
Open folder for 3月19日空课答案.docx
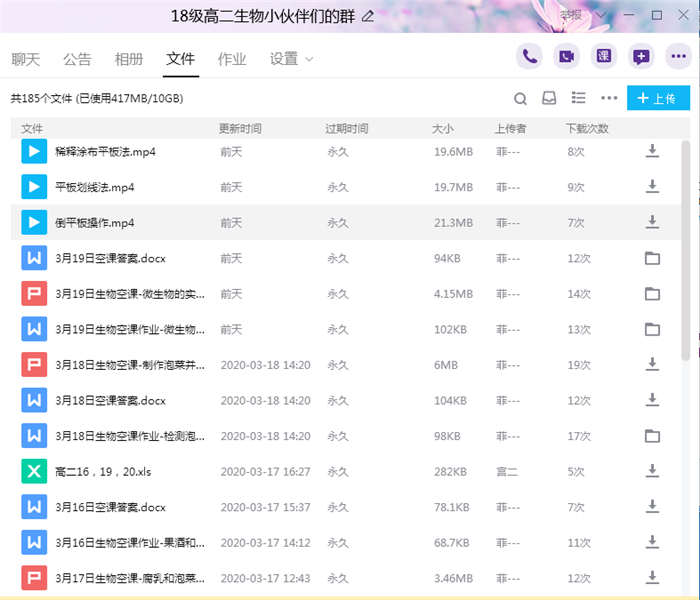coord(652,258)
